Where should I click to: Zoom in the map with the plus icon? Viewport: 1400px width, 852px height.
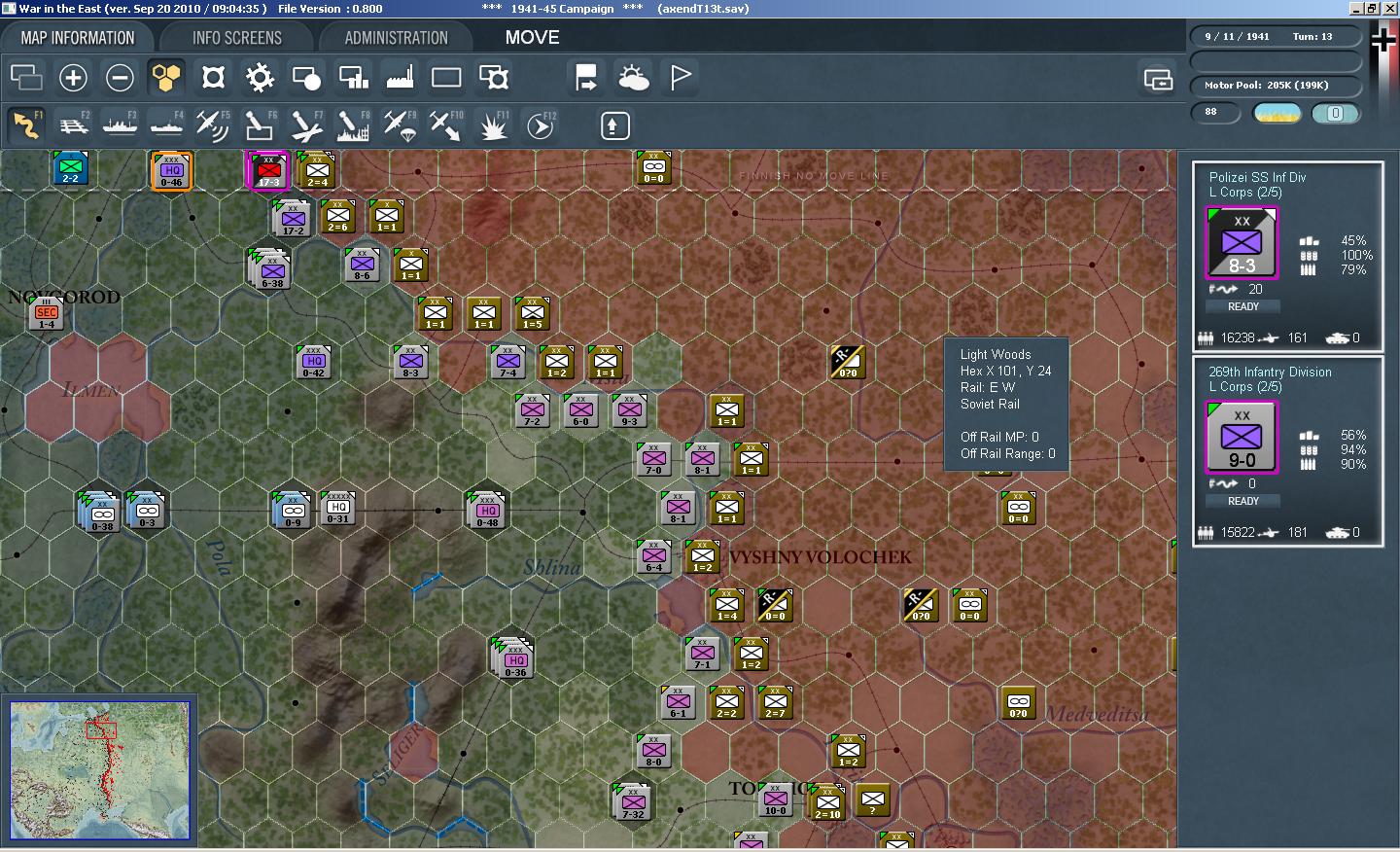click(x=73, y=77)
